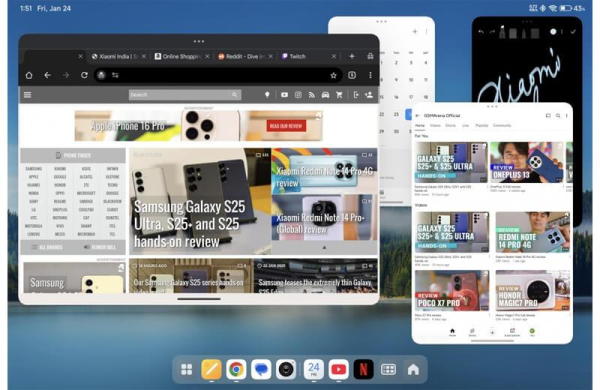The height and width of the screenshot is (390, 600).
Task: Open the Notes app in the dock
Action: 212,369
